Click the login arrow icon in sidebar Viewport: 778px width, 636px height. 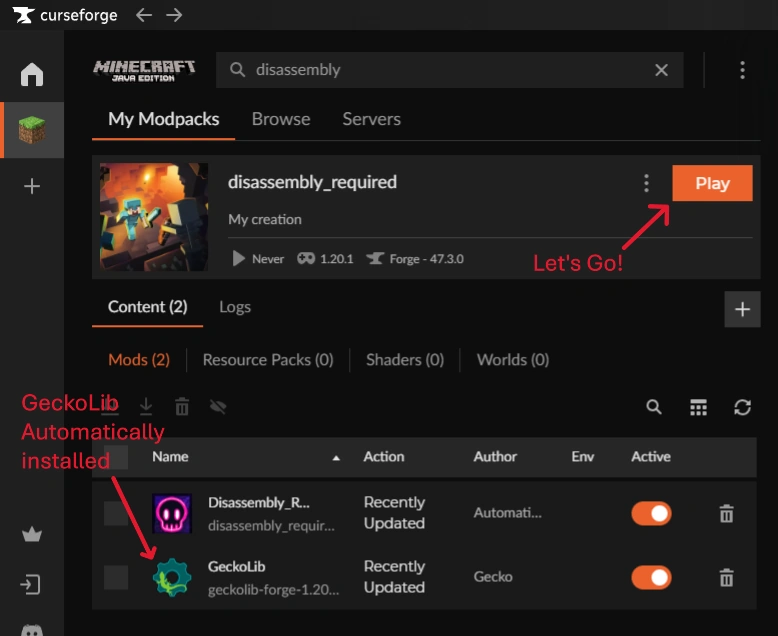(x=31, y=584)
